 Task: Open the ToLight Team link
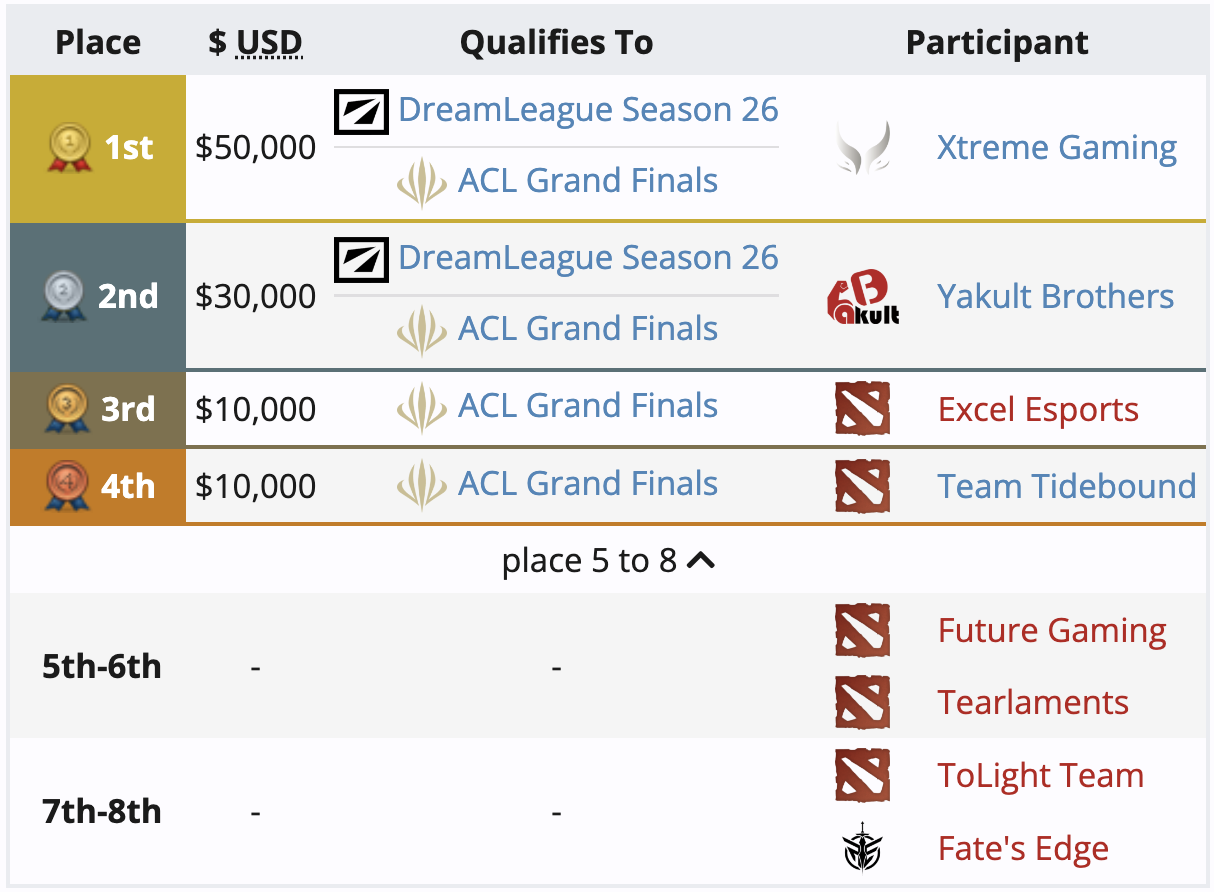(x=1040, y=776)
